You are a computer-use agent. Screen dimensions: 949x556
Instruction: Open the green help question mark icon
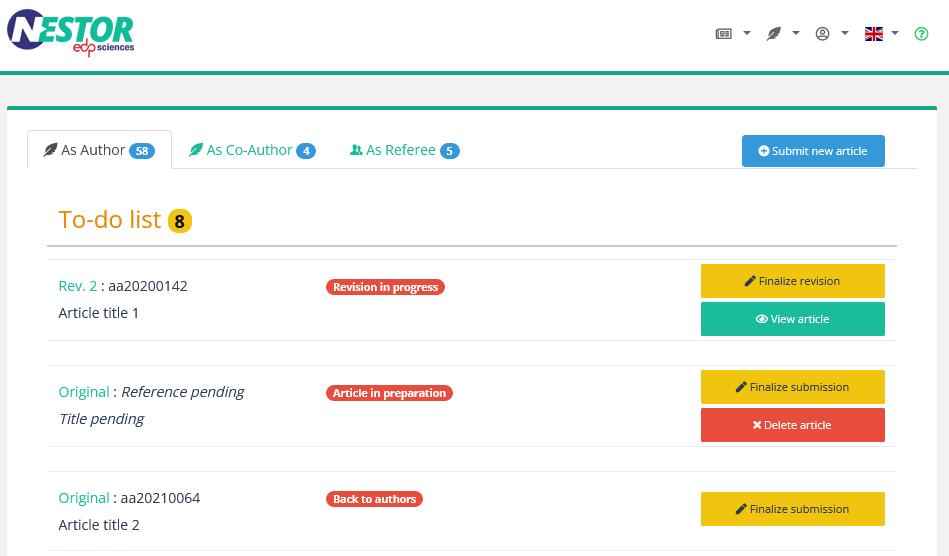pos(921,34)
